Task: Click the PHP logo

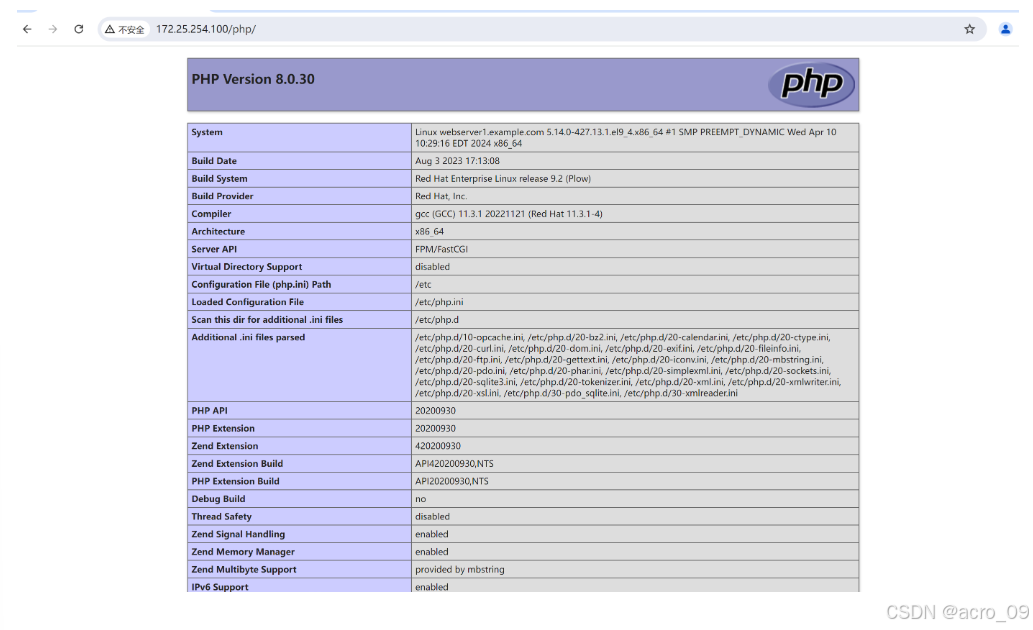Action: [811, 84]
